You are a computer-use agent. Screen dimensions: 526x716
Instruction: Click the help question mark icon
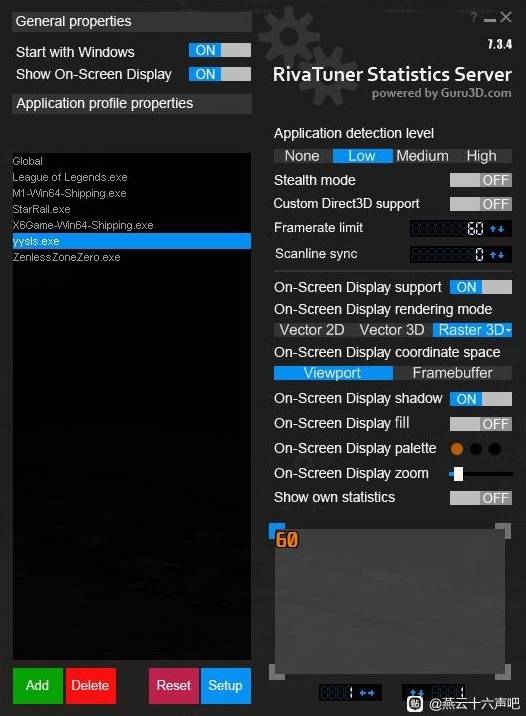point(474,17)
